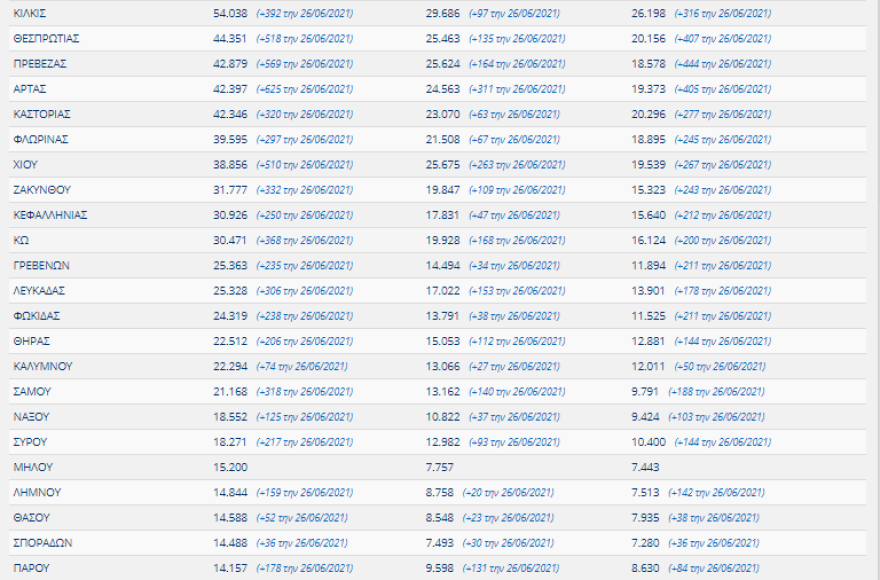Viewport: 880px width, 580px height.
Task: Select the 9.791 value for ΣΑΜΟΥ
Action: point(646,392)
